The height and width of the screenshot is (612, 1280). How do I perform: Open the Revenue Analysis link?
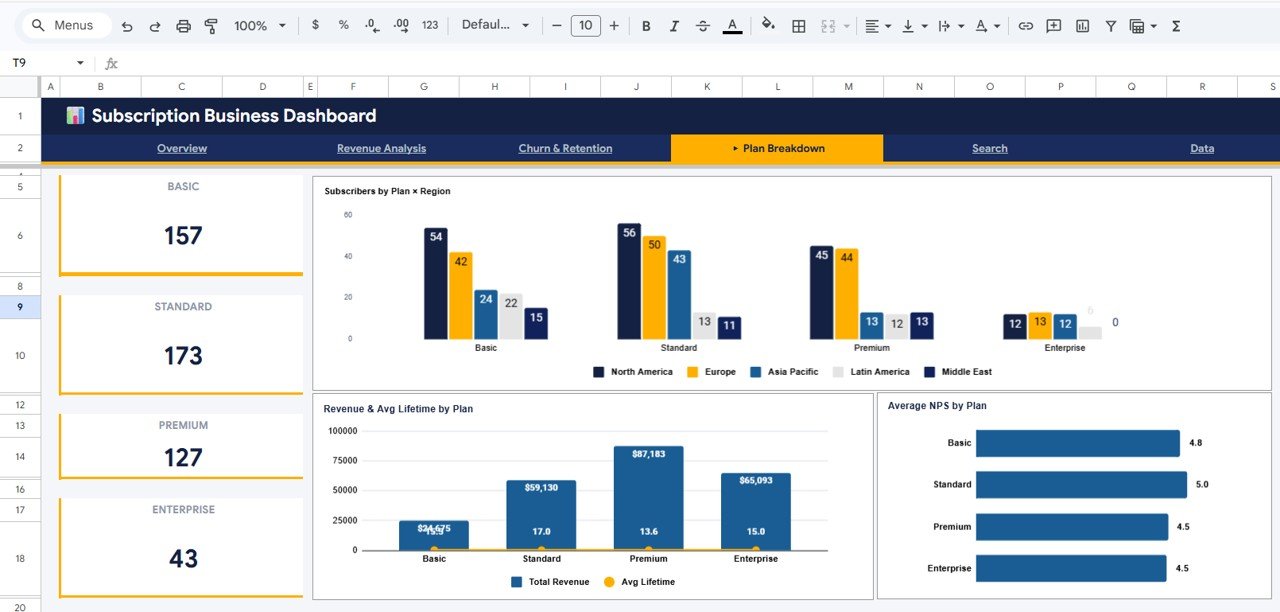[x=381, y=147]
